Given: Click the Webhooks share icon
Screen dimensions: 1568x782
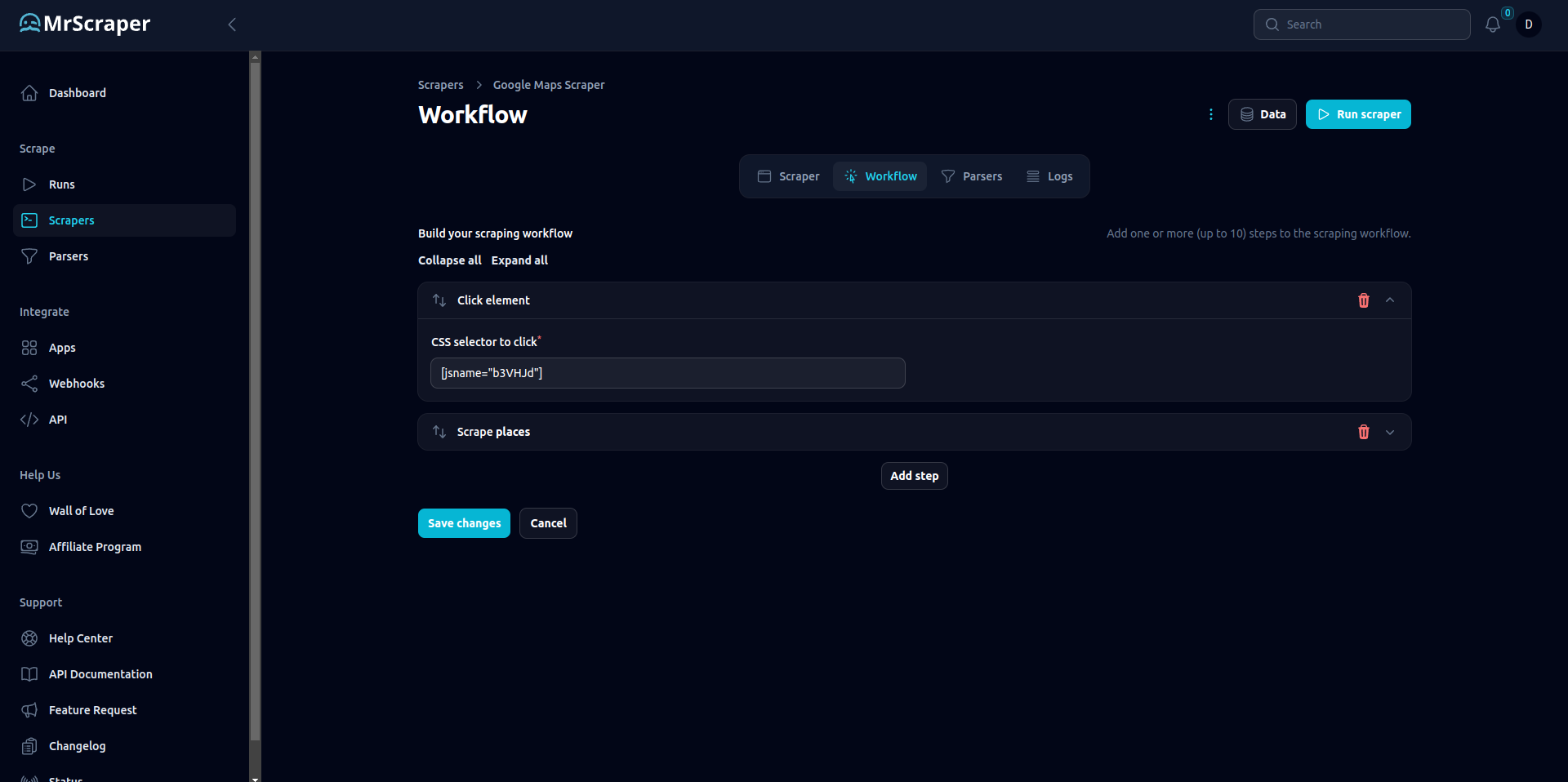Looking at the screenshot, I should tap(29, 384).
